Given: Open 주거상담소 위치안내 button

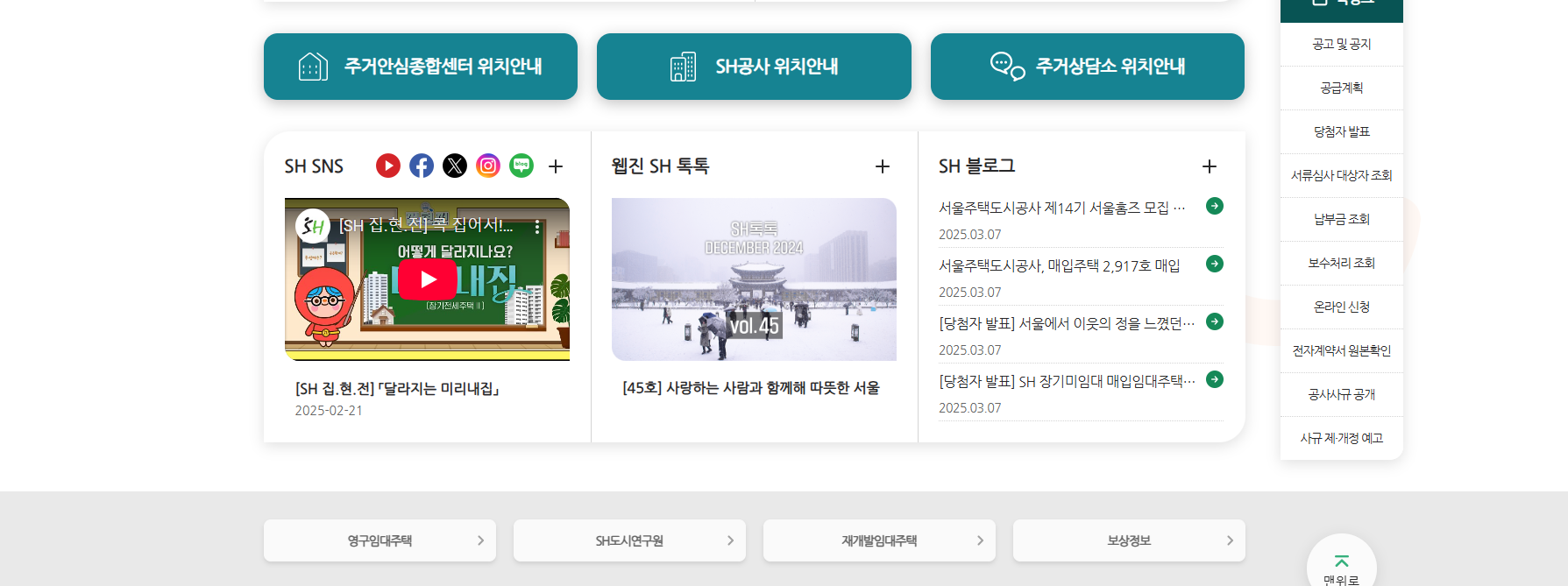Looking at the screenshot, I should click(1088, 67).
